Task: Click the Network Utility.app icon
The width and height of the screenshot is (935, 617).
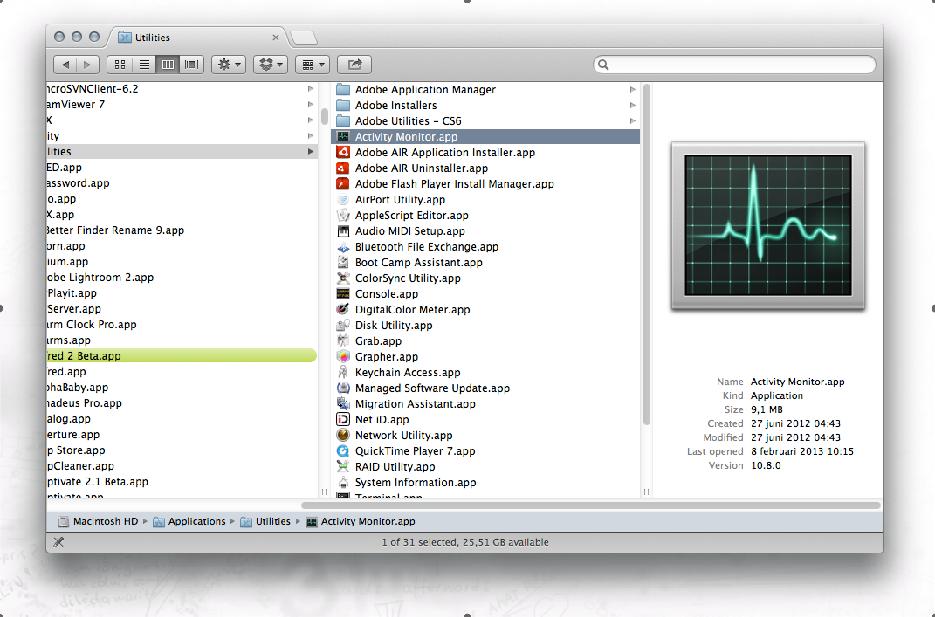Action: coord(343,435)
